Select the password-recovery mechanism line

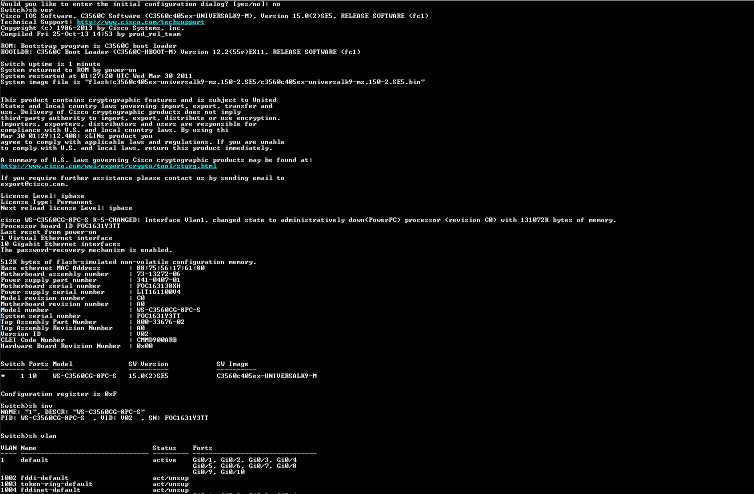(87, 250)
